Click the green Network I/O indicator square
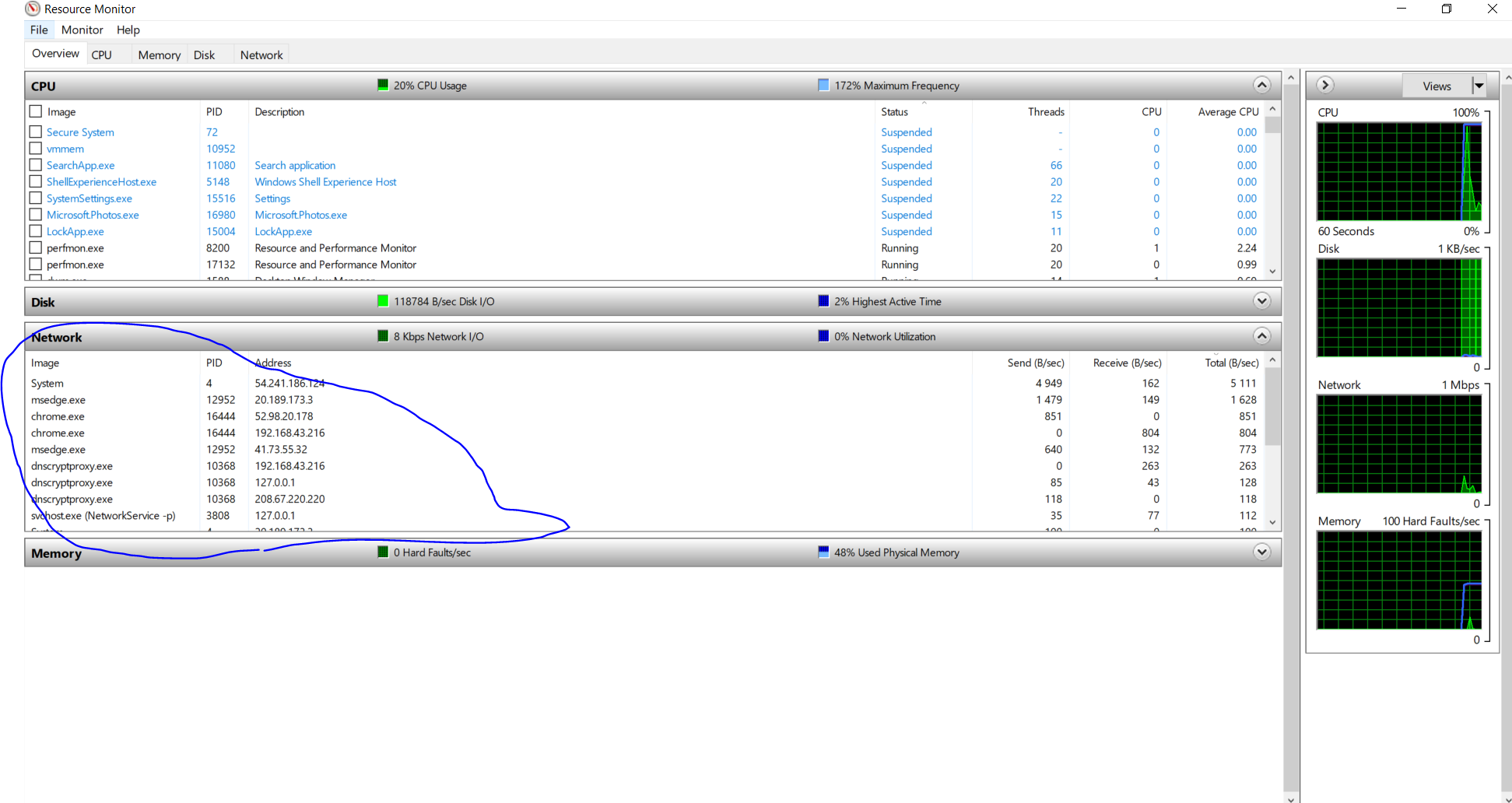Image resolution: width=1512 pixels, height=803 pixels. (383, 336)
